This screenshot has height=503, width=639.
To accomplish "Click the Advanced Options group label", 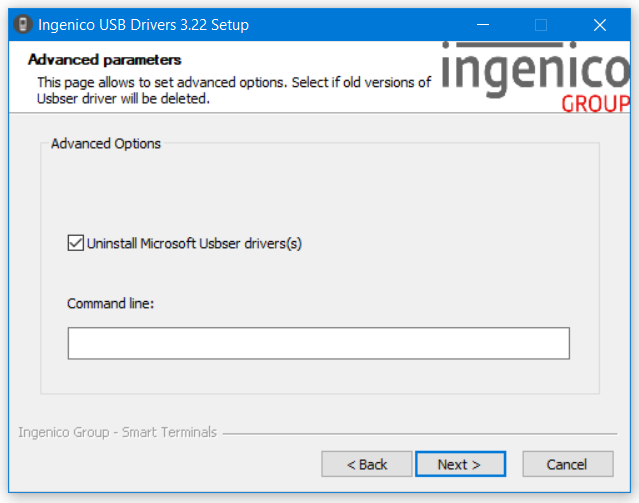I will click(106, 144).
